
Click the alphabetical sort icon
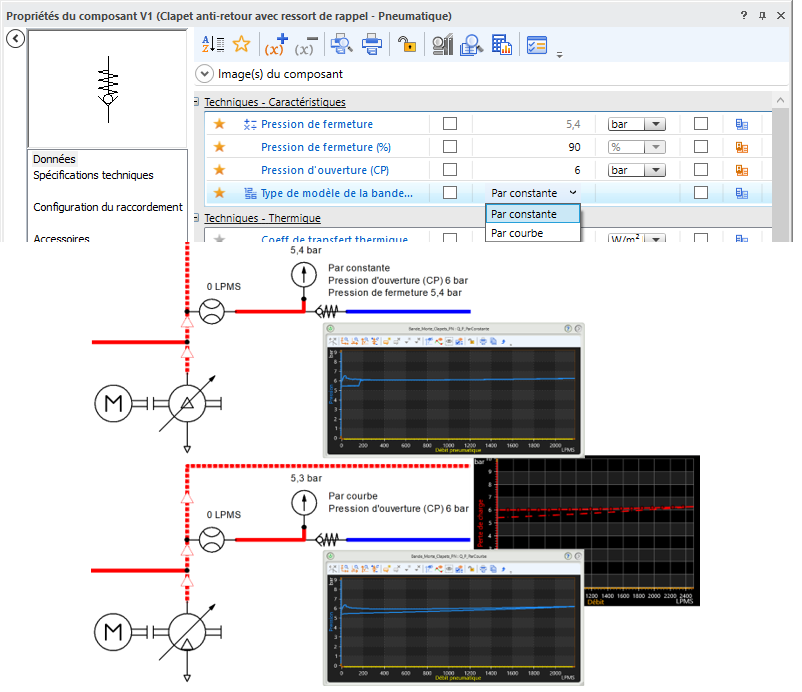click(x=213, y=44)
